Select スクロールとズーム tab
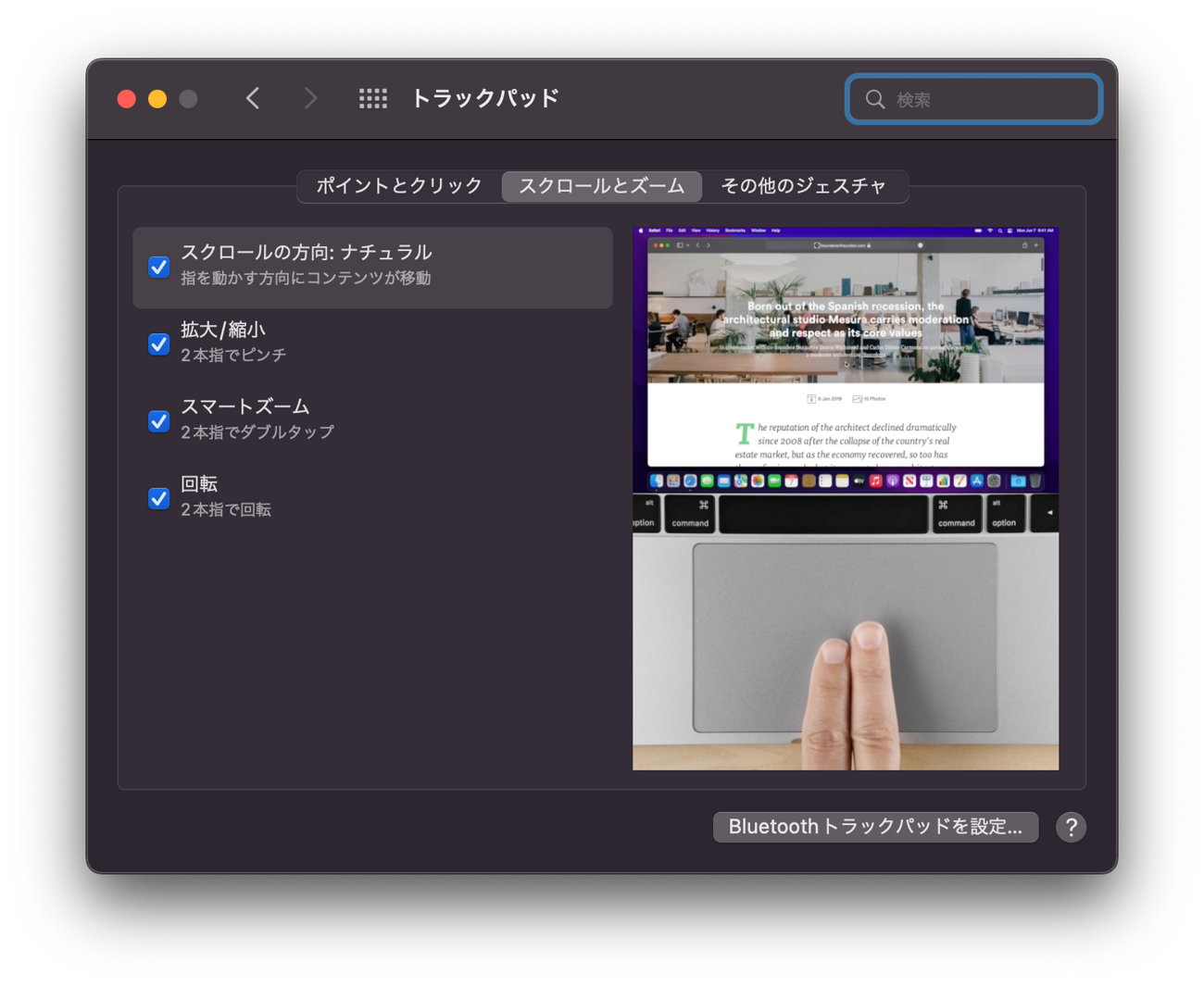This screenshot has height=987, width=1204. [602, 186]
